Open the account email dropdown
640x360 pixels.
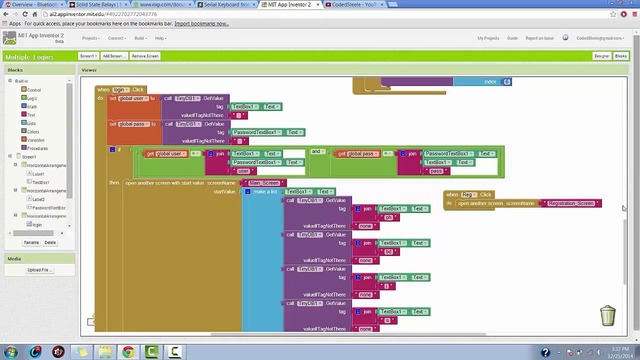click(x=600, y=38)
